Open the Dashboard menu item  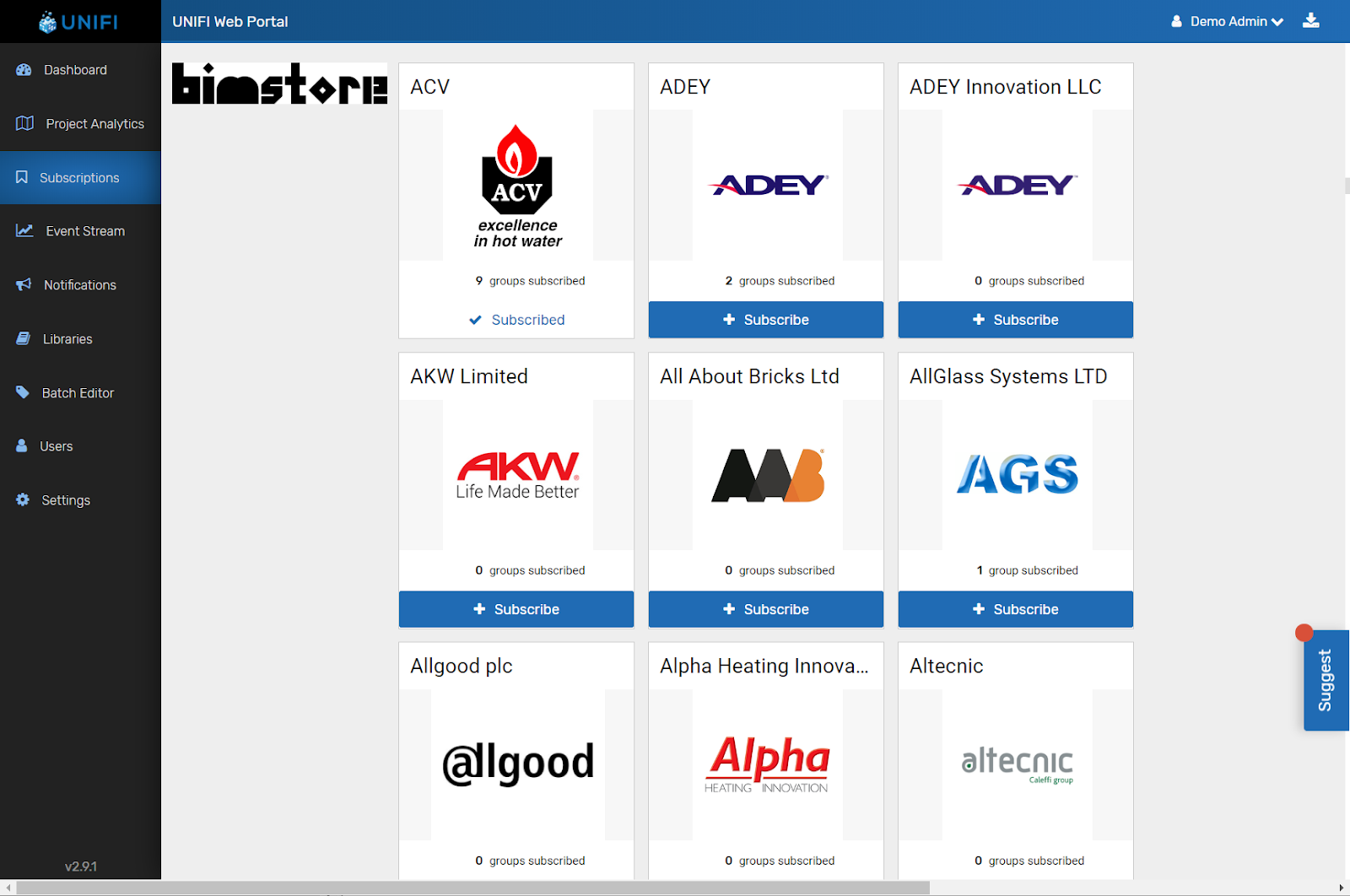pyautogui.click(x=80, y=70)
